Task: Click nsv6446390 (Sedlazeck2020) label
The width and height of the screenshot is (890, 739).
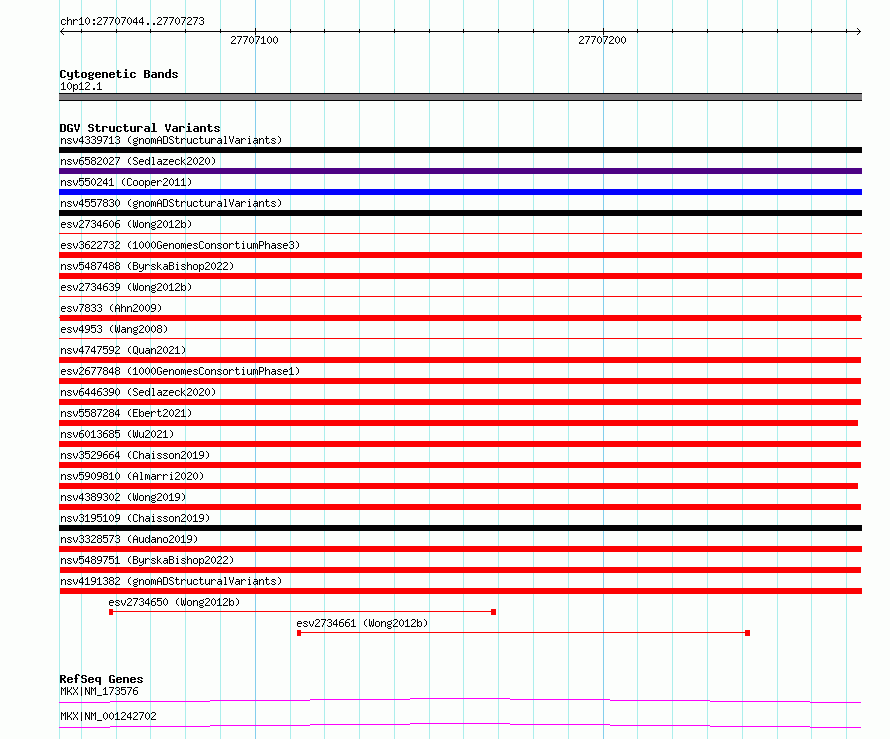Action: pos(138,392)
